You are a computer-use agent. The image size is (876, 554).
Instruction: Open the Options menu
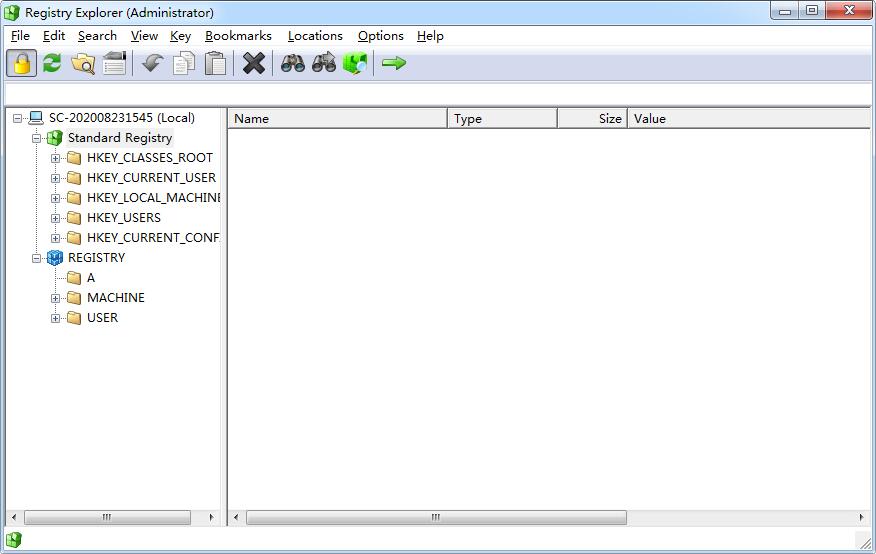pos(380,36)
